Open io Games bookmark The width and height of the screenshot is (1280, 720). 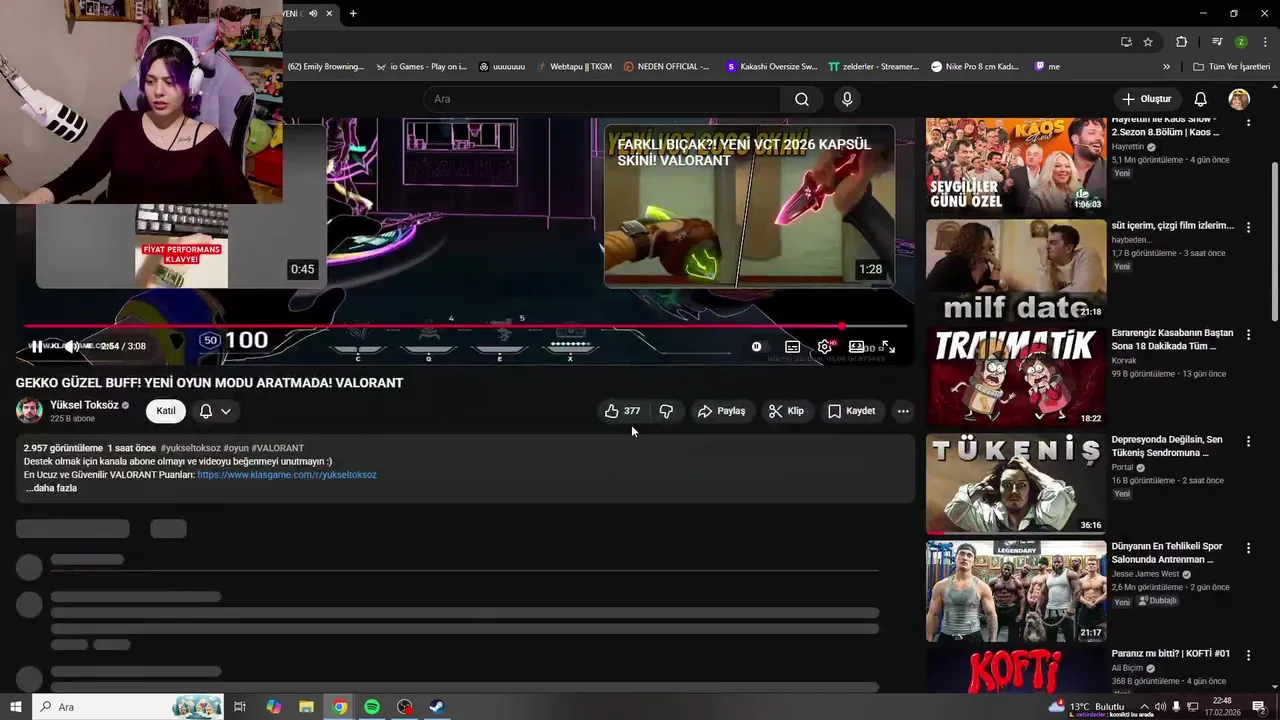pyautogui.click(x=421, y=67)
